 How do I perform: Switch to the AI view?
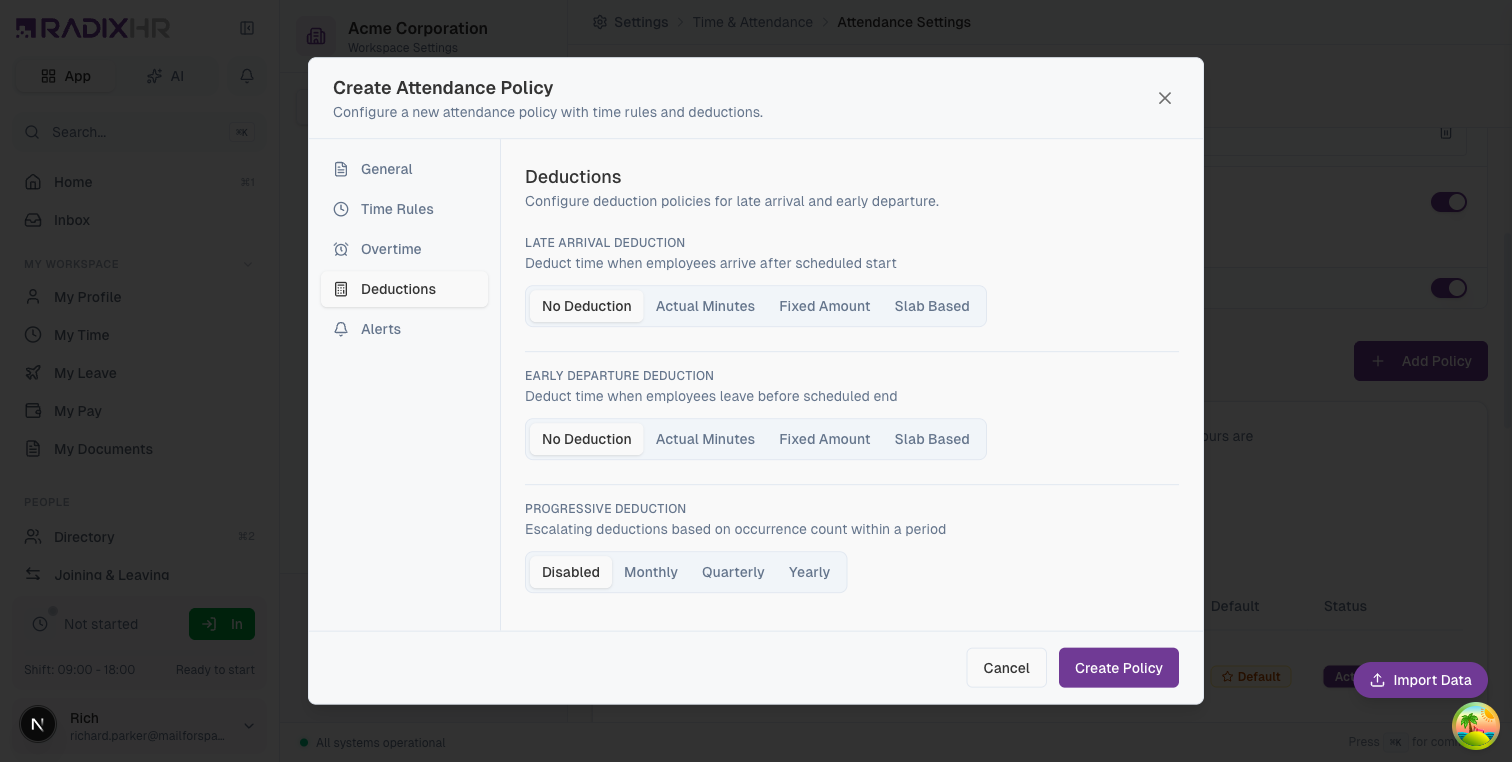(165, 76)
